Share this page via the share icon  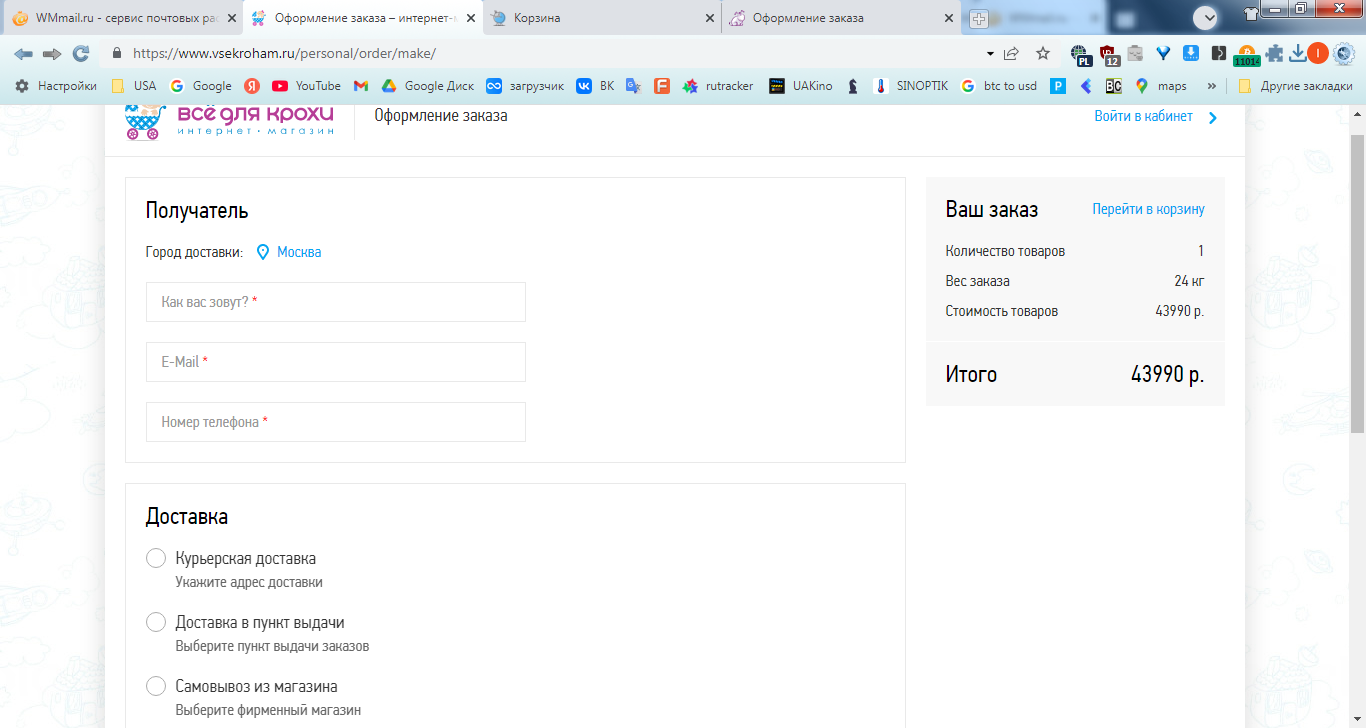click(x=1012, y=53)
